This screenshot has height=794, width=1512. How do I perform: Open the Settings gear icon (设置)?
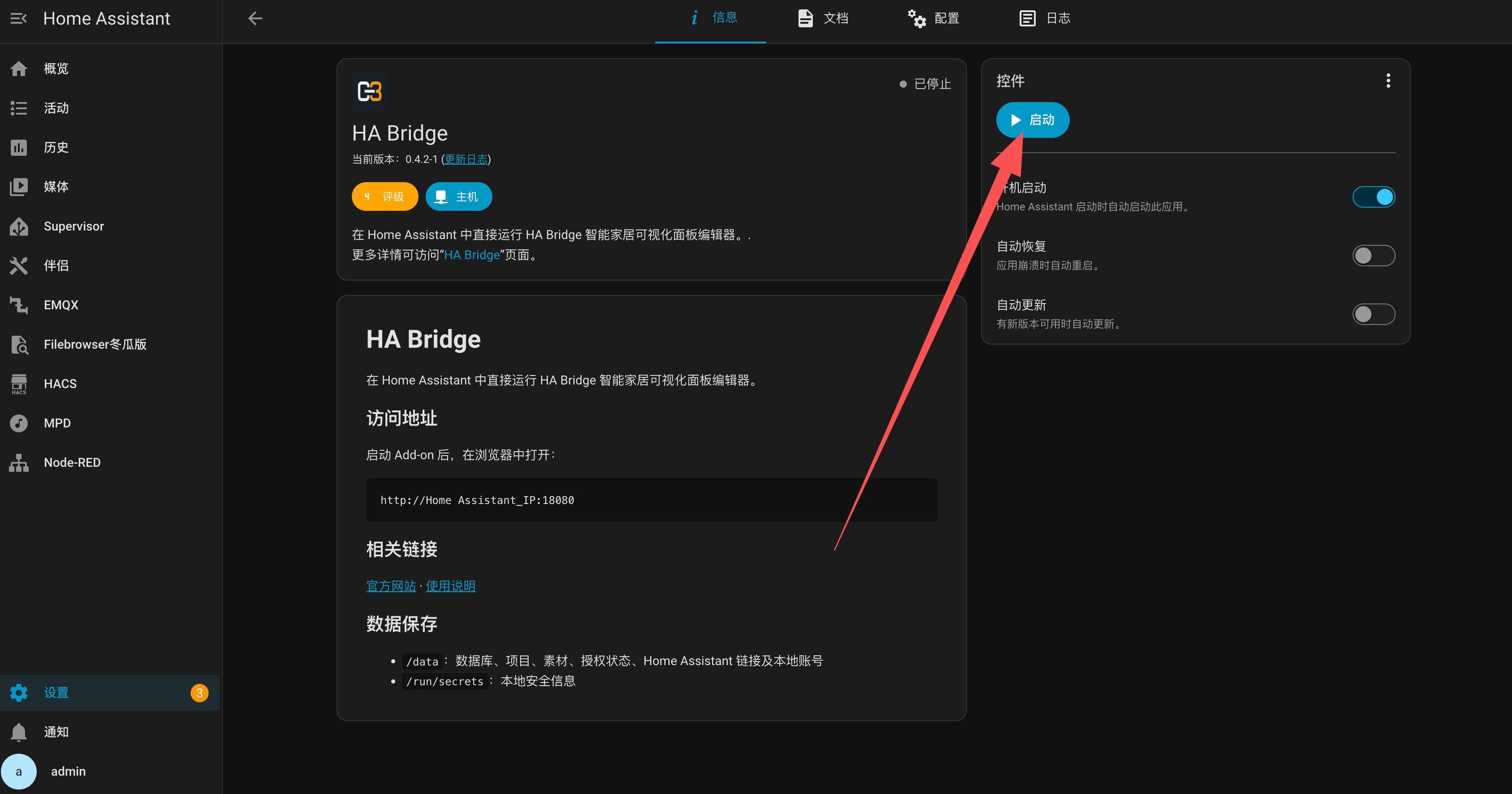pyautogui.click(x=19, y=692)
